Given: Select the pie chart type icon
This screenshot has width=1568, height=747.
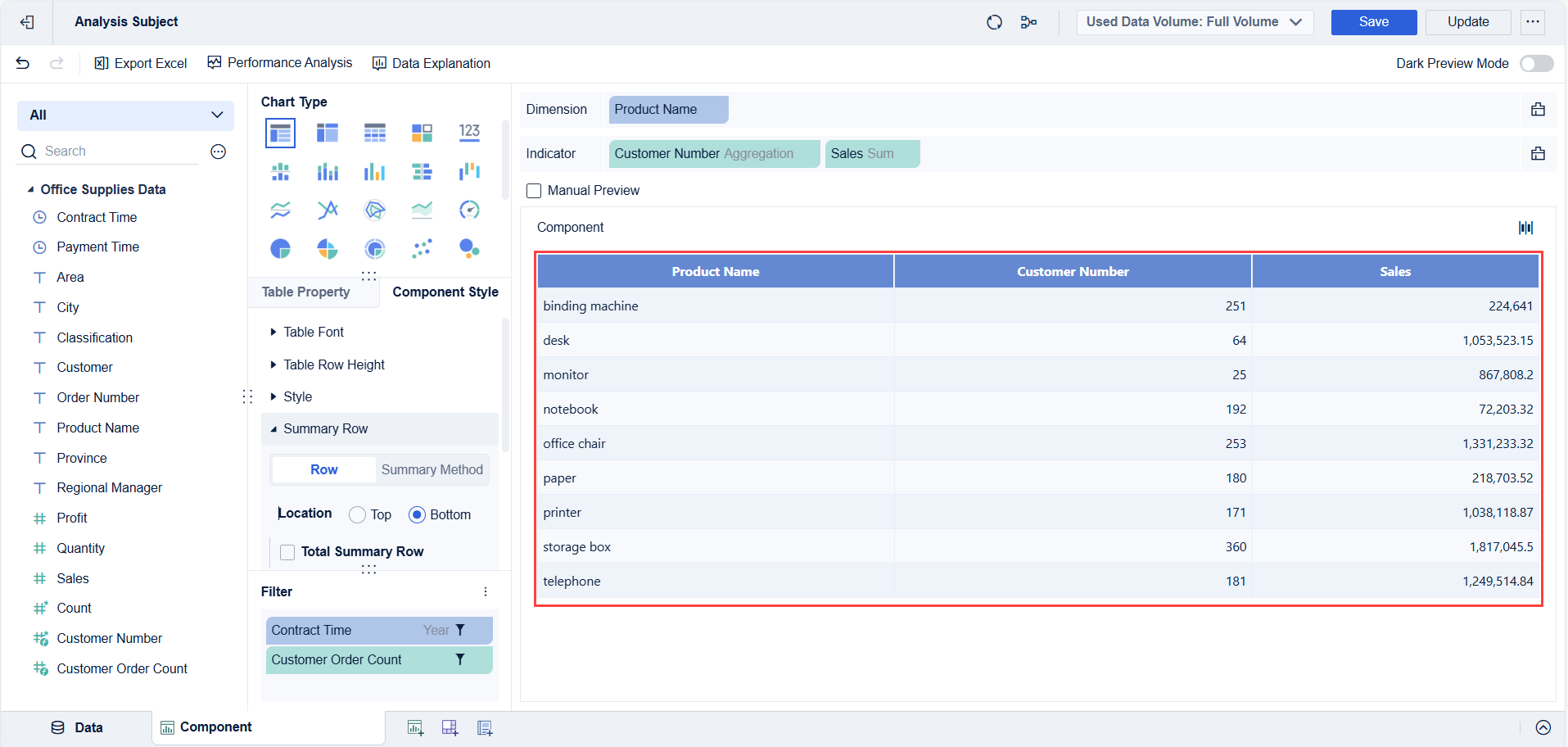Looking at the screenshot, I should click(x=280, y=248).
